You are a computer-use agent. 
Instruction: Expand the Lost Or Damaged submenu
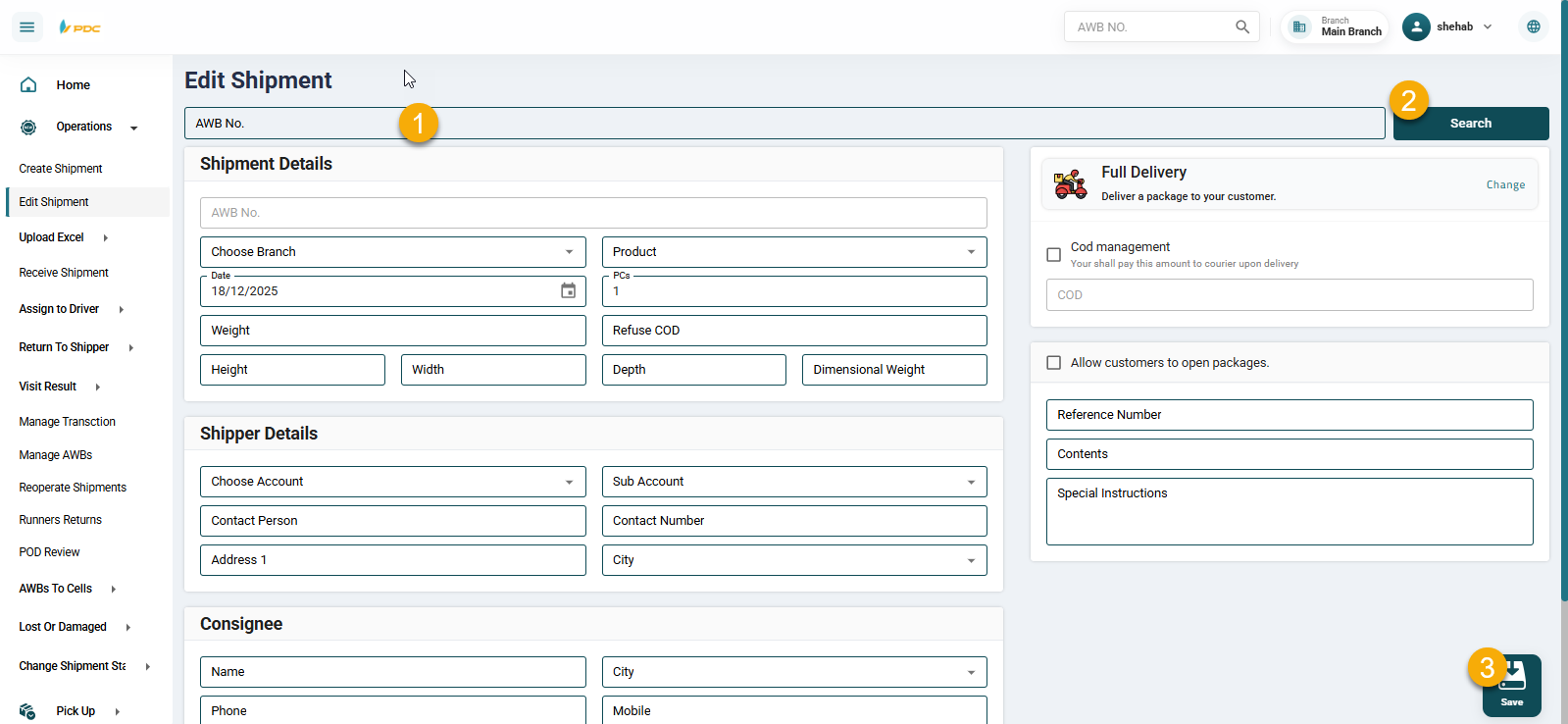coord(128,627)
